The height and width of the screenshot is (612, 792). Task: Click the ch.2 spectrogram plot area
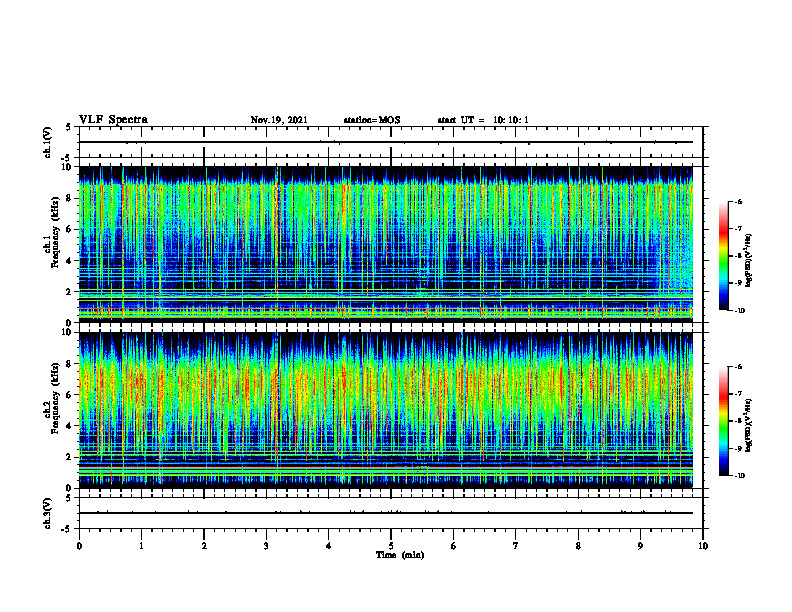coord(391,410)
